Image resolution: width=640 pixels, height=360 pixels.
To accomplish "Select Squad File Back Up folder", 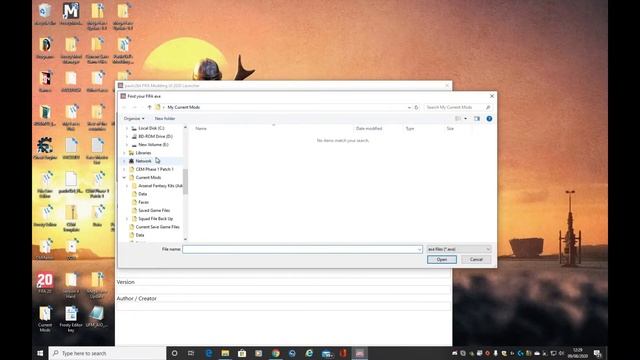I will (152, 219).
